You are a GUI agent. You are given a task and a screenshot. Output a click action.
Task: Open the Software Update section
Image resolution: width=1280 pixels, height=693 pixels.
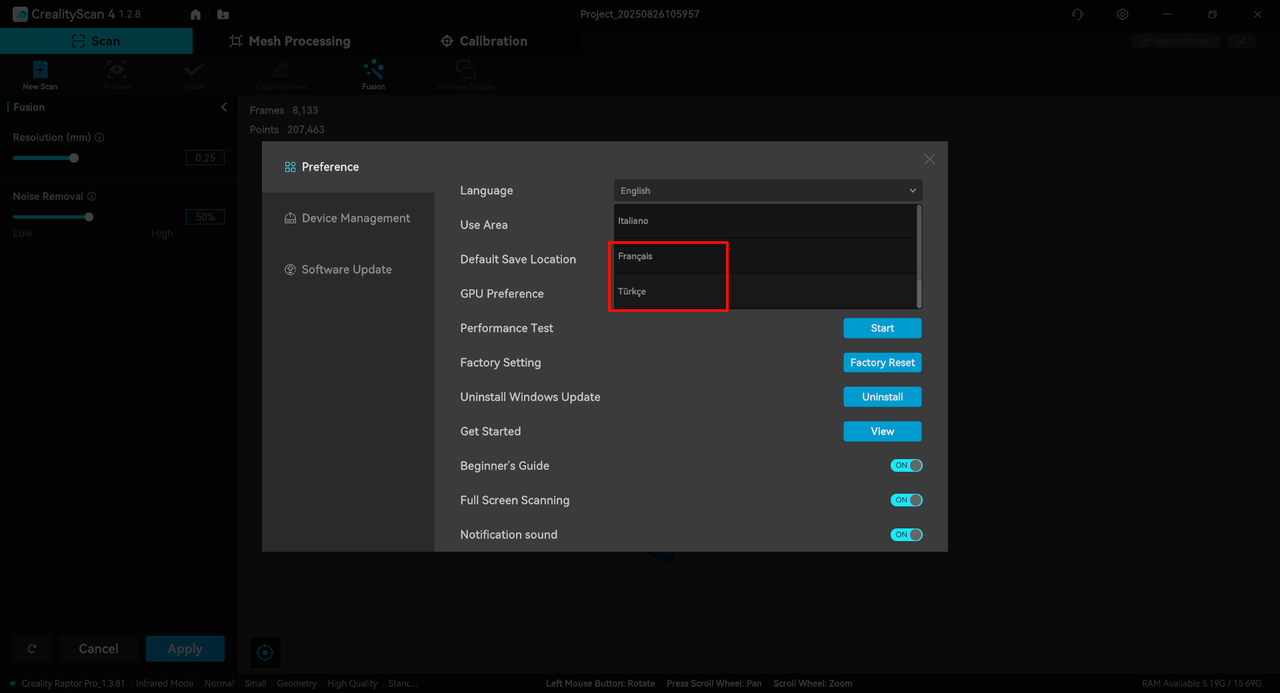point(346,270)
